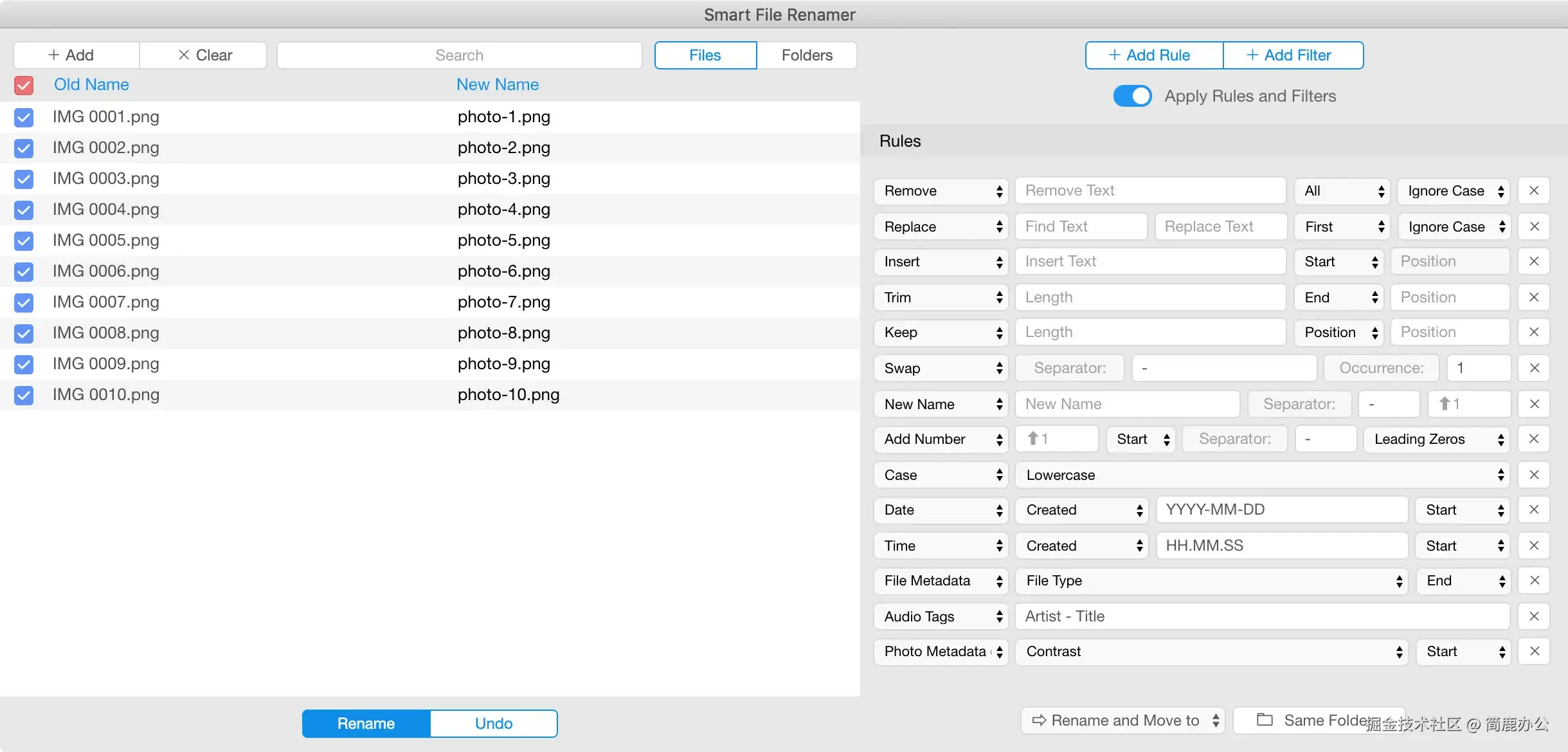Delete the Time rule row
Image resolution: width=1568 pixels, height=752 pixels.
[1534, 546]
